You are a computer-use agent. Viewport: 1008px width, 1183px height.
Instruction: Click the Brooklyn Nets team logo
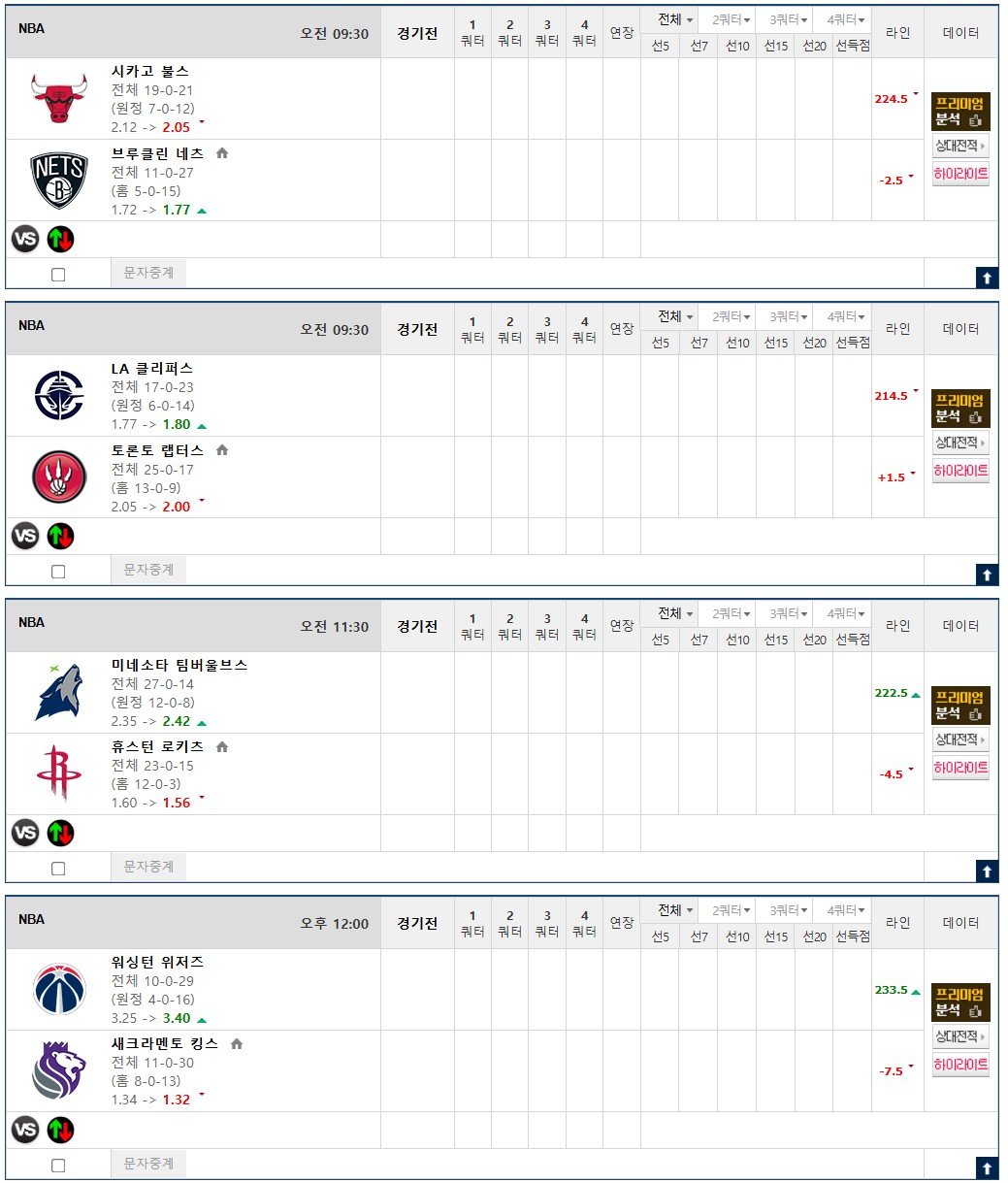(x=58, y=181)
